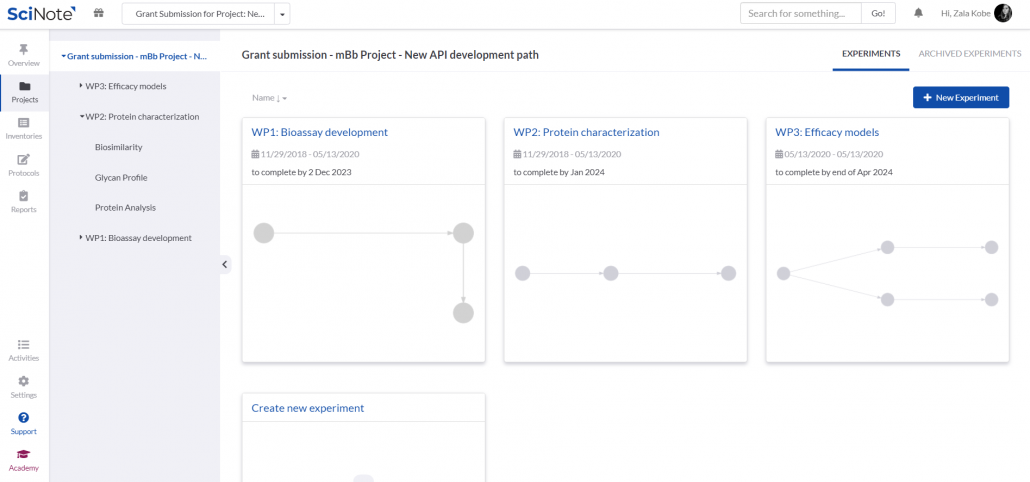Open Settings gear in sidebar
The width and height of the screenshot is (1030, 482).
(x=24, y=381)
